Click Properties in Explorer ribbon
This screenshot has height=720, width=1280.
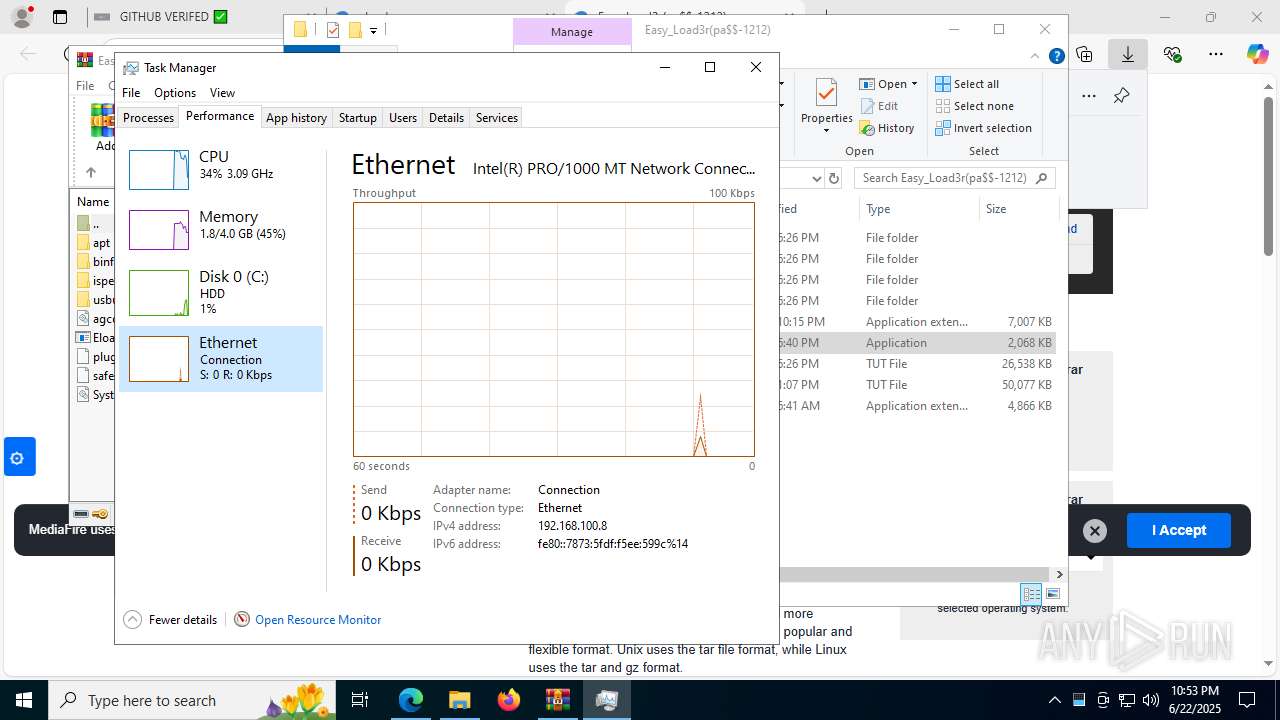(x=826, y=106)
